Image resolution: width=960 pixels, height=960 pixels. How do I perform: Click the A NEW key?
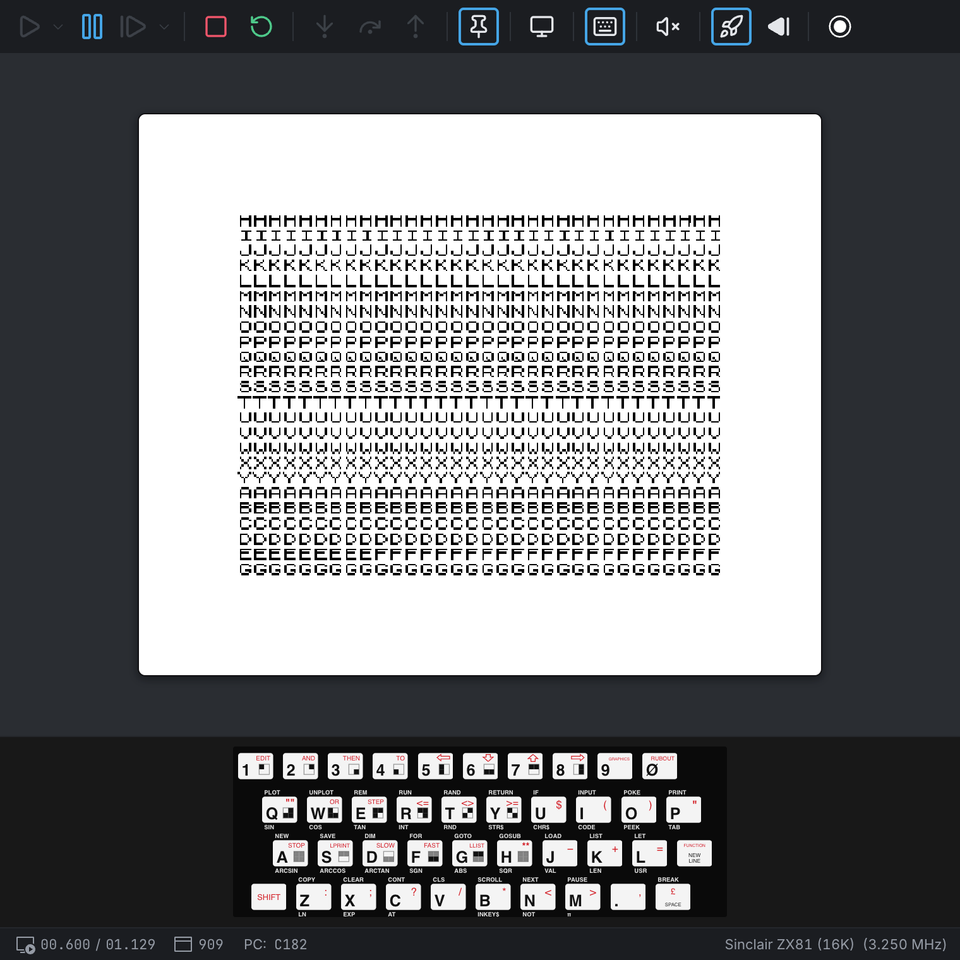[290, 853]
